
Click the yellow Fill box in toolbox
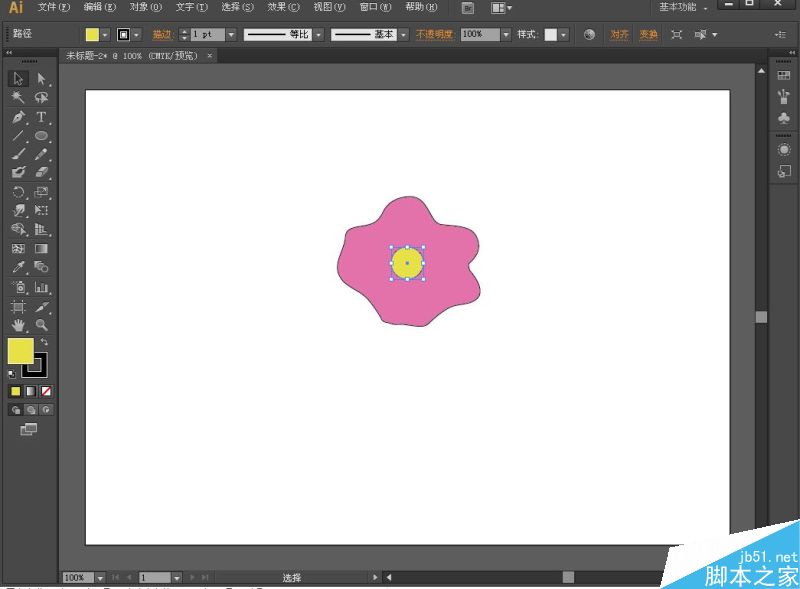tap(20, 351)
